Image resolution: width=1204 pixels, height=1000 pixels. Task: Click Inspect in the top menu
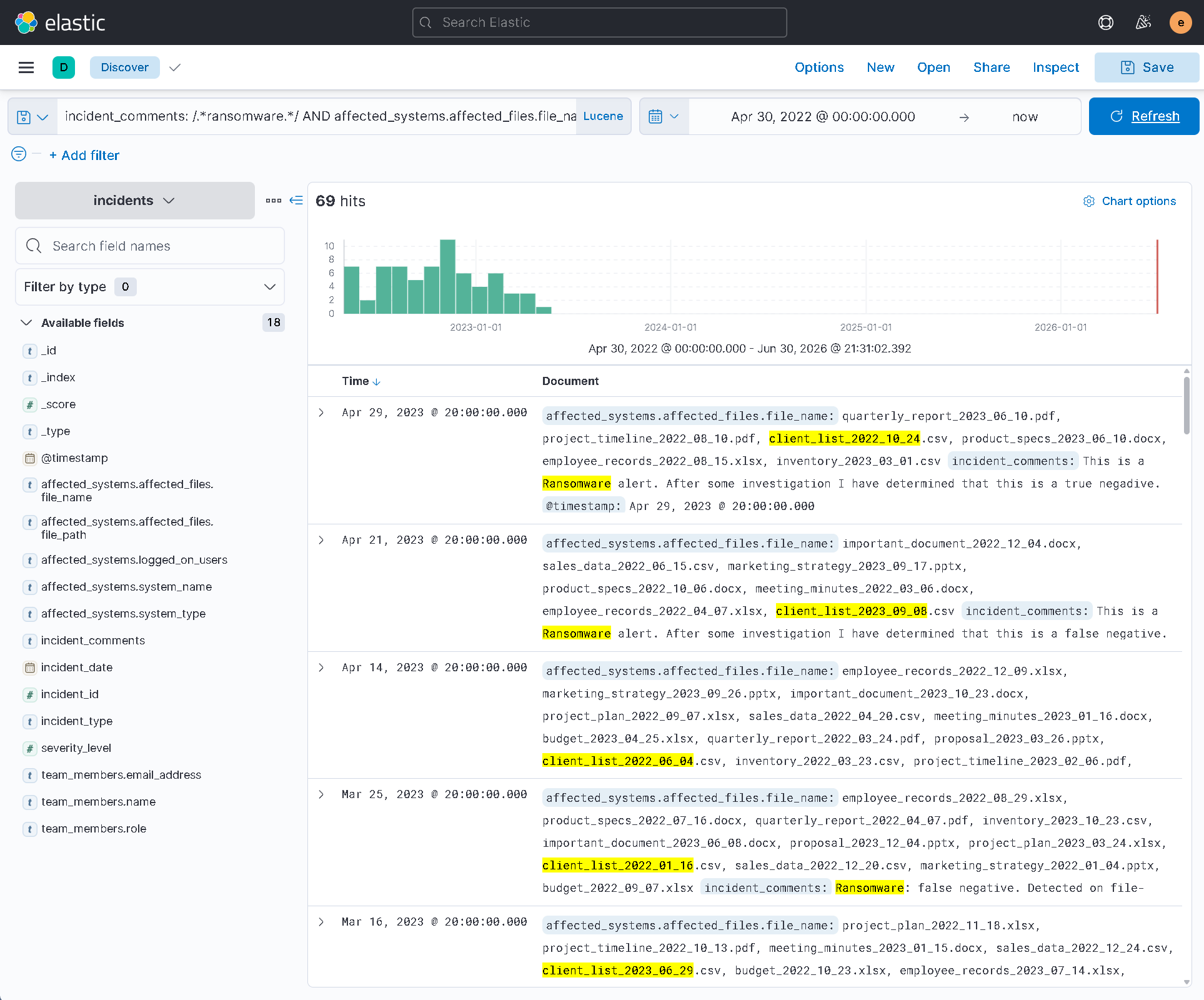point(1056,67)
